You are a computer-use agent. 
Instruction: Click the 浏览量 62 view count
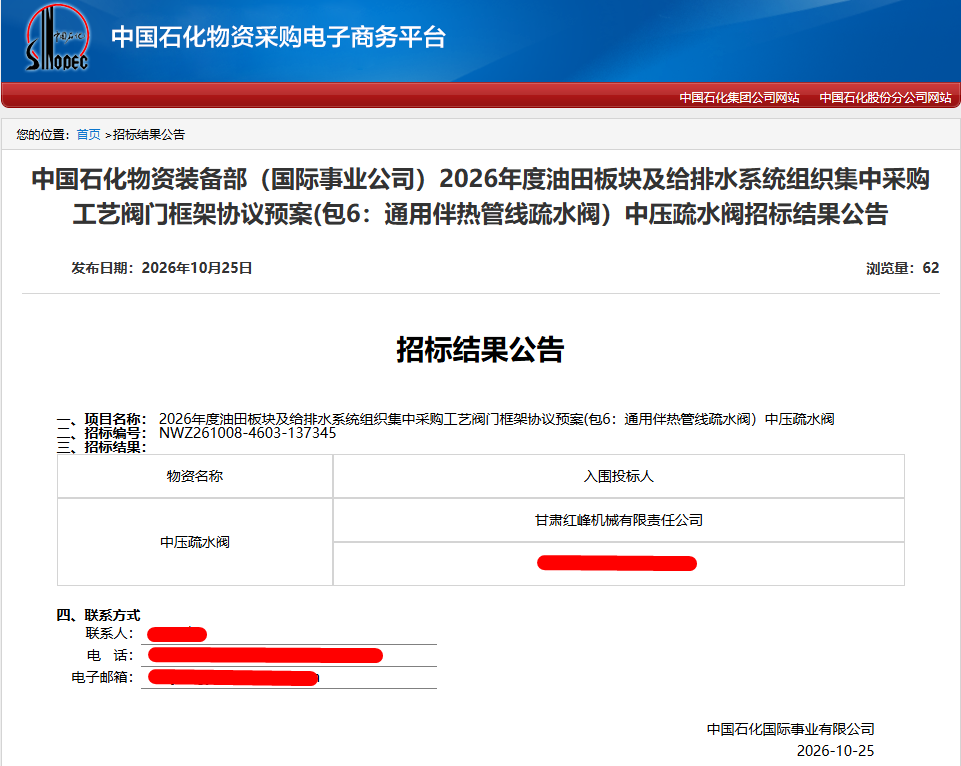pyautogui.click(x=902, y=268)
